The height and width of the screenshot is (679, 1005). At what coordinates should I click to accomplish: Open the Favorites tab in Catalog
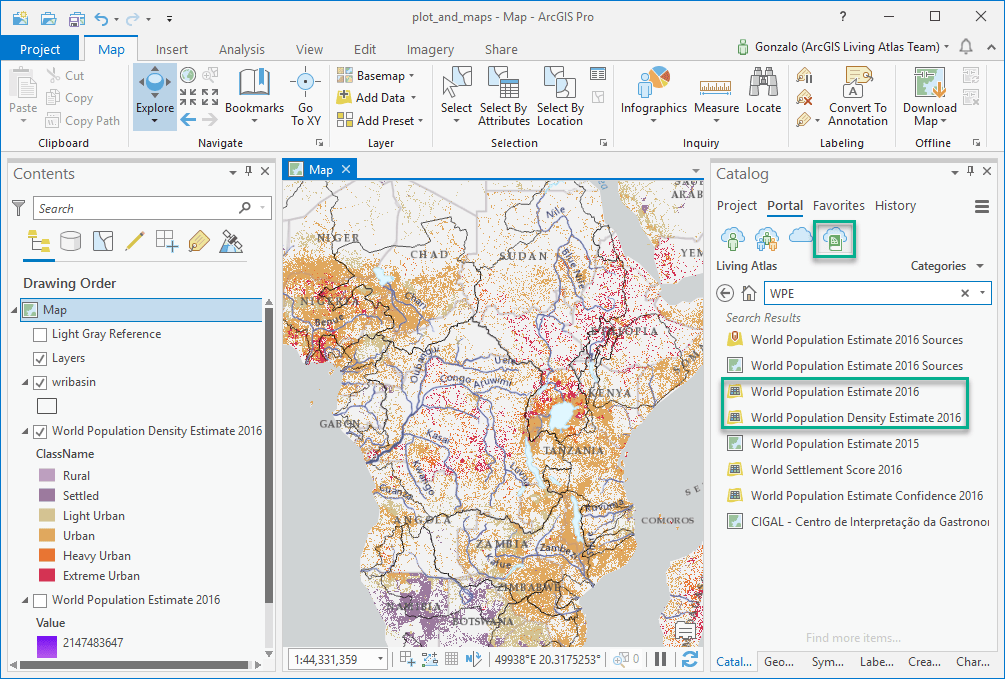(x=838, y=205)
